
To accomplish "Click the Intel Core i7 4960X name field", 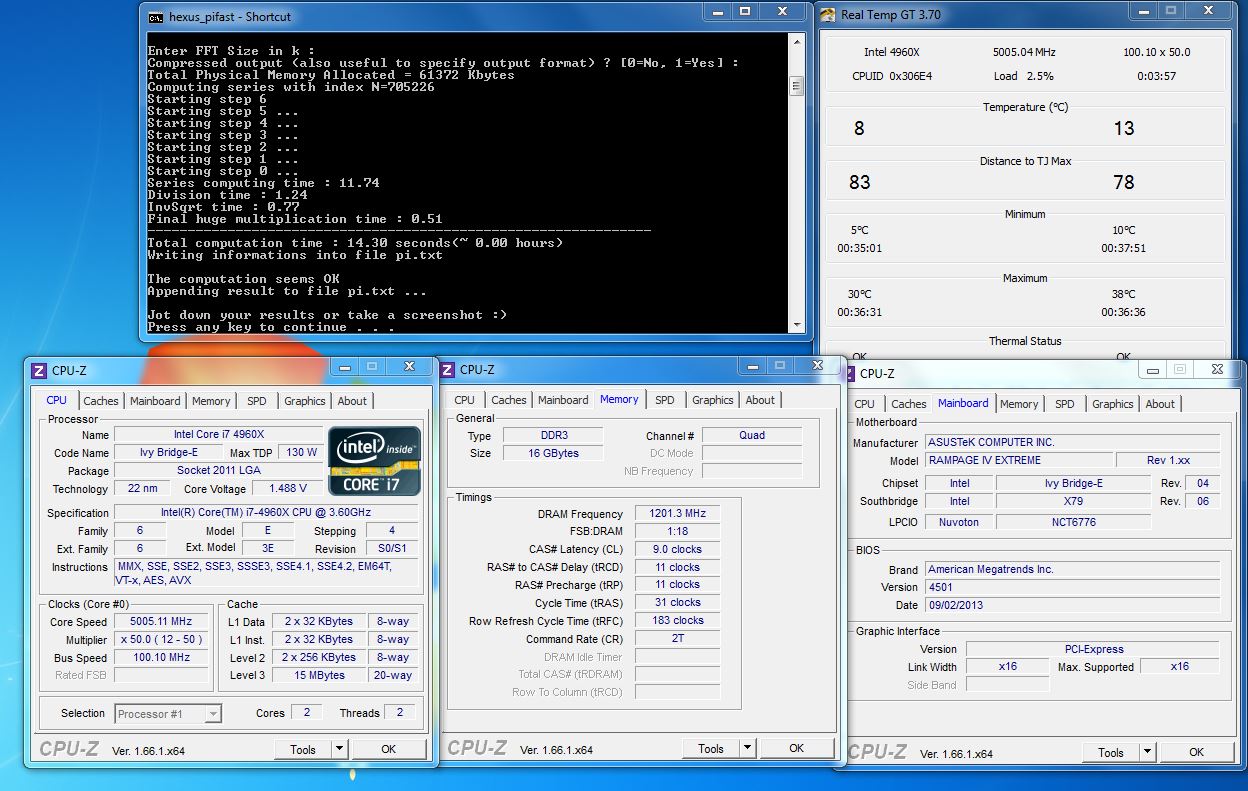I will click(x=217, y=434).
